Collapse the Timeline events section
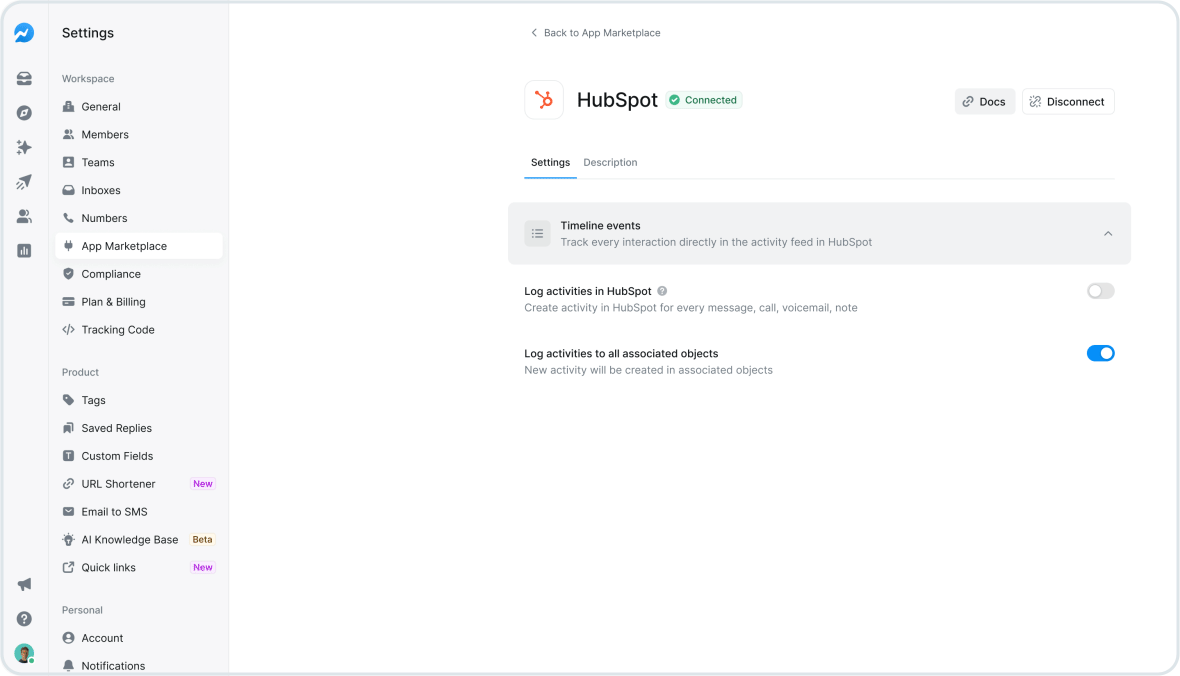 (1108, 233)
